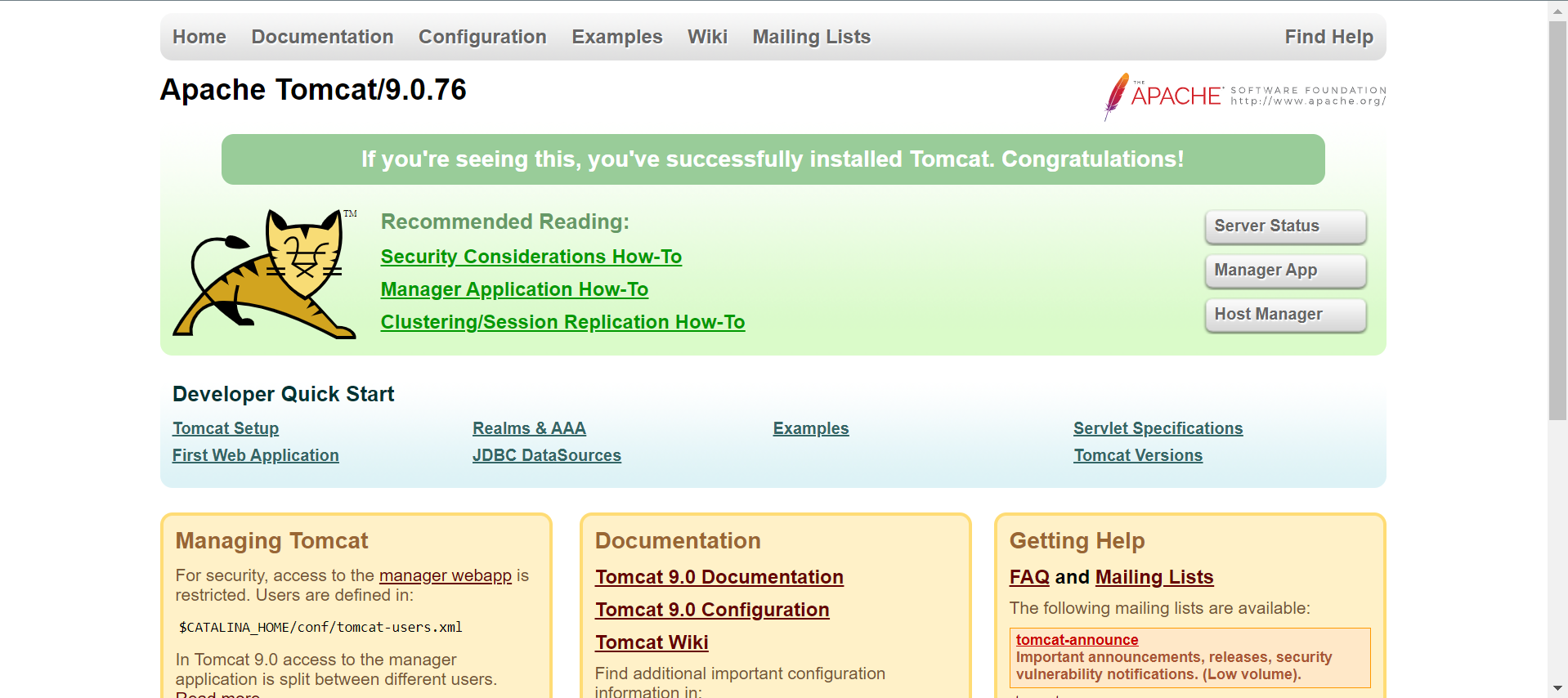
Task: Click the Apache Tomcat/9.0.76 heading
Action: click(313, 90)
